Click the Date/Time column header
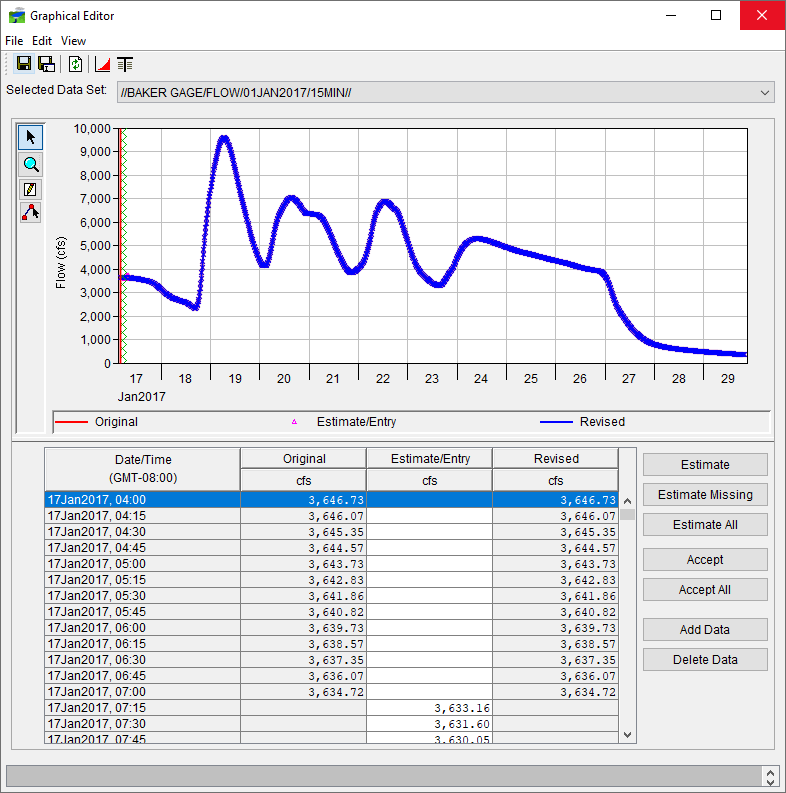Image resolution: width=786 pixels, height=793 pixels. 143,469
